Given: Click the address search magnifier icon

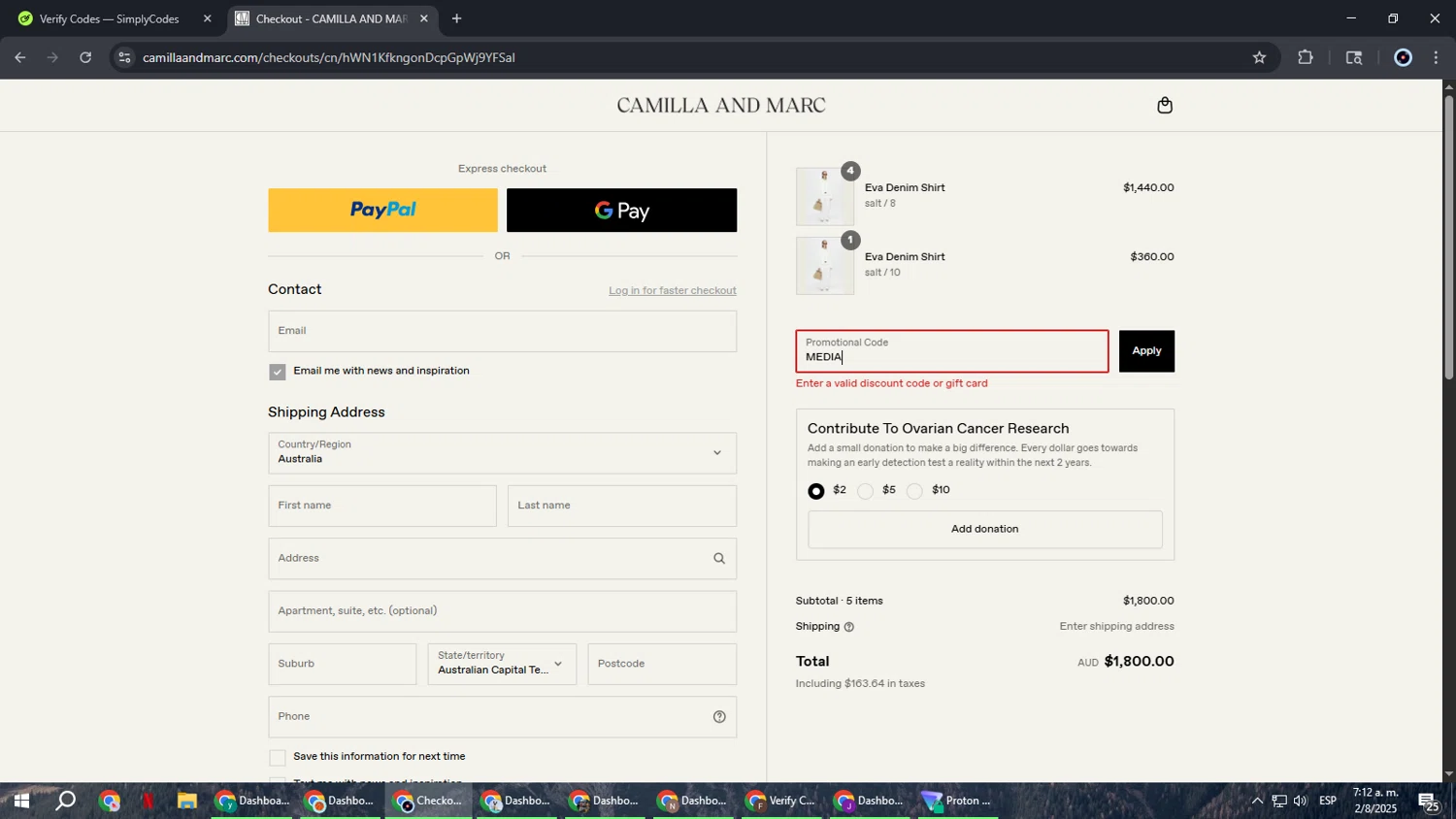Looking at the screenshot, I should point(719,559).
